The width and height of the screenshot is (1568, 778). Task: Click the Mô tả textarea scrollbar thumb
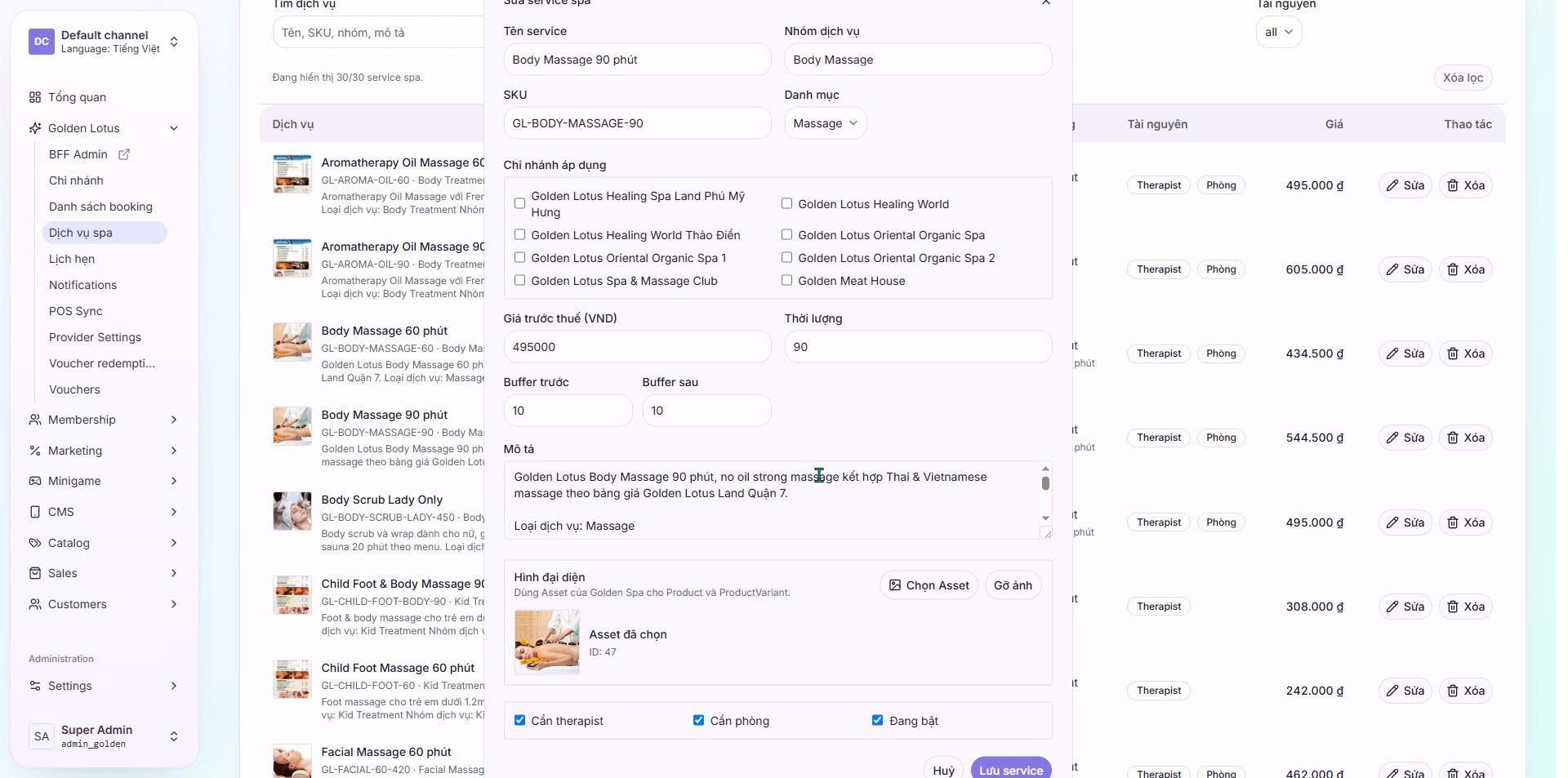pos(1045,482)
